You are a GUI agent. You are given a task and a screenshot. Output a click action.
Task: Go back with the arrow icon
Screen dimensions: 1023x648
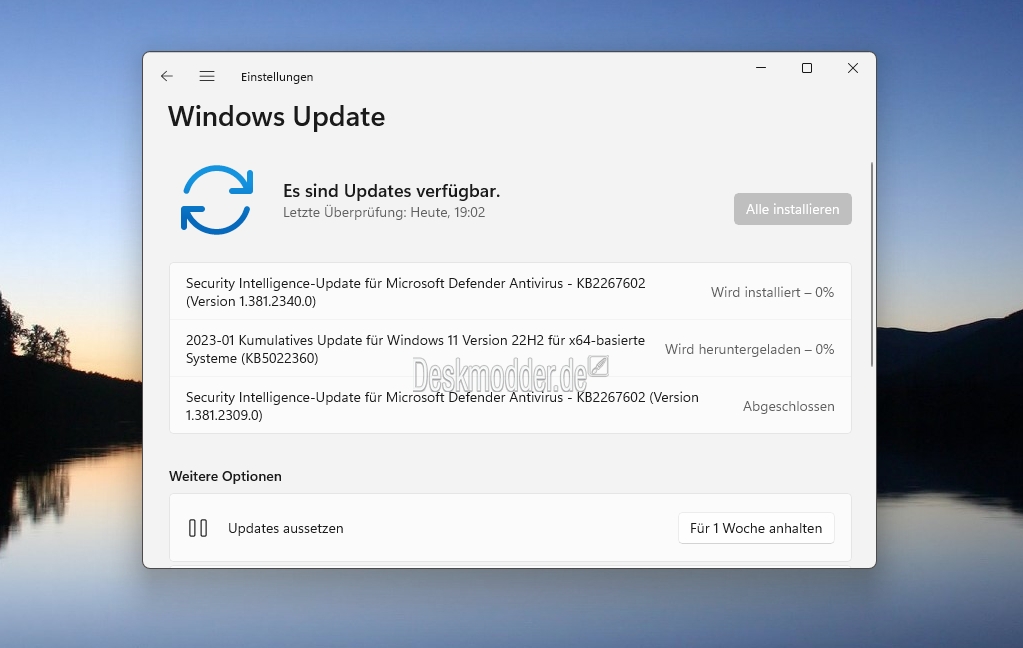point(167,76)
